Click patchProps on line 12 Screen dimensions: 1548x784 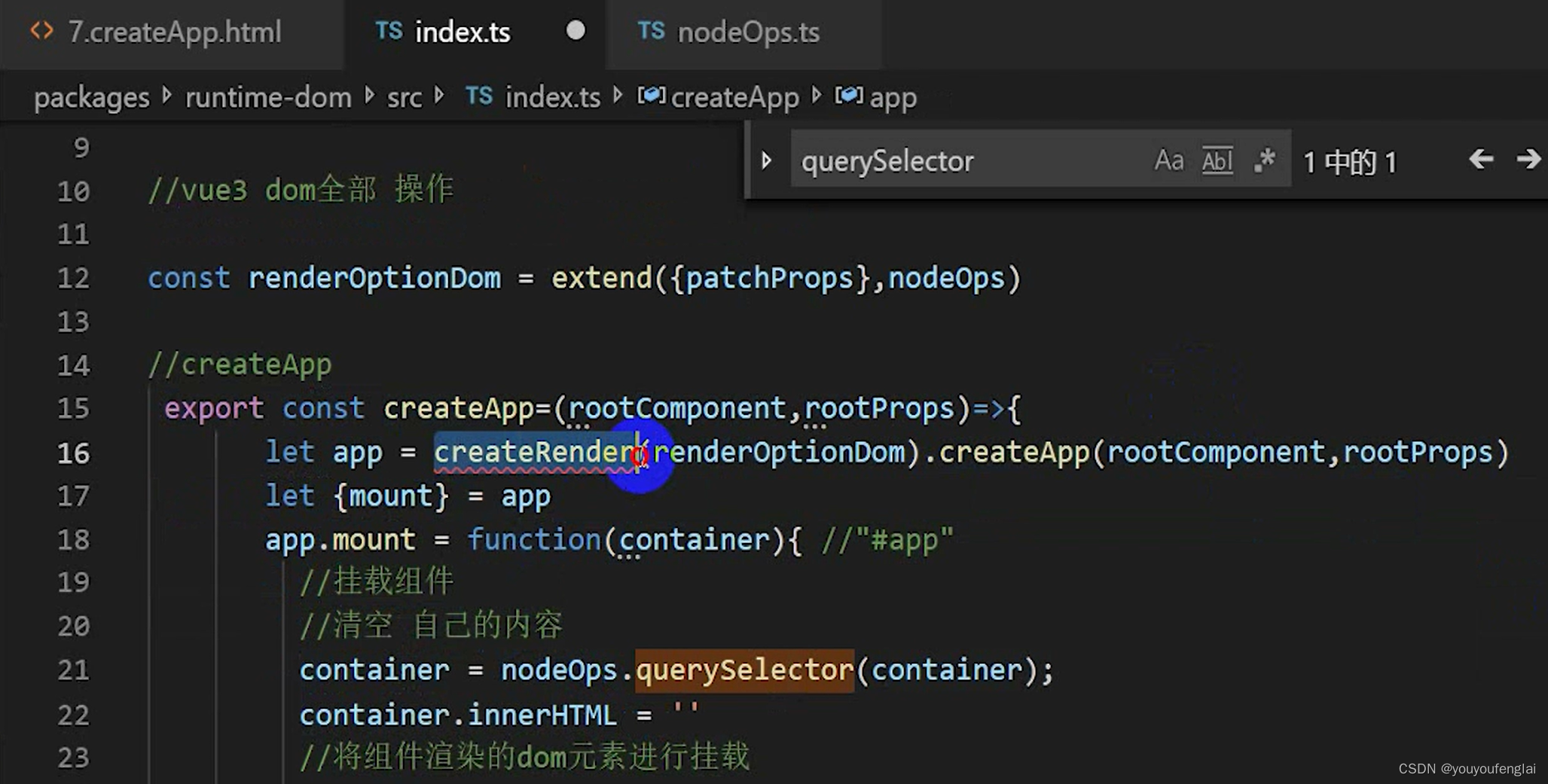[769, 279]
